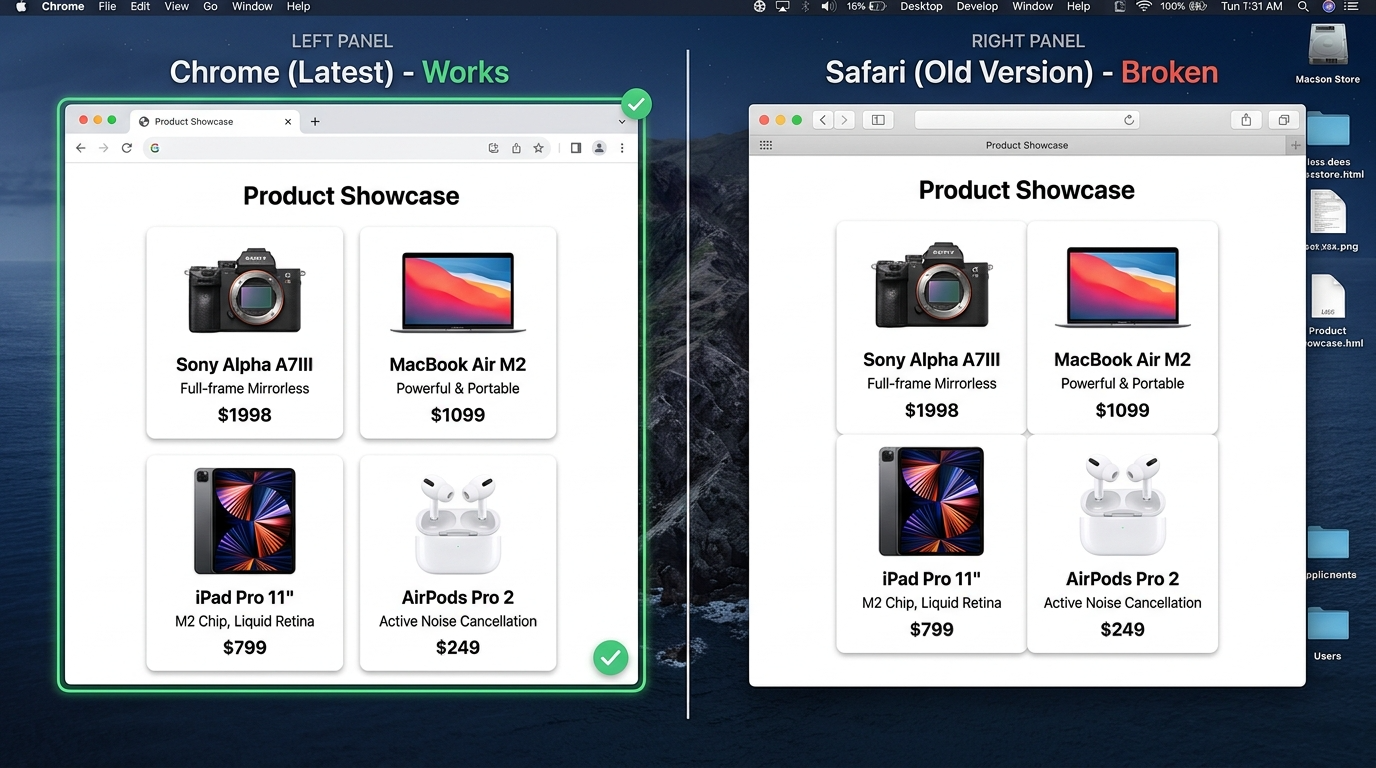Click the volume icon in the menu bar
The width and height of the screenshot is (1376, 768).
(828, 6)
